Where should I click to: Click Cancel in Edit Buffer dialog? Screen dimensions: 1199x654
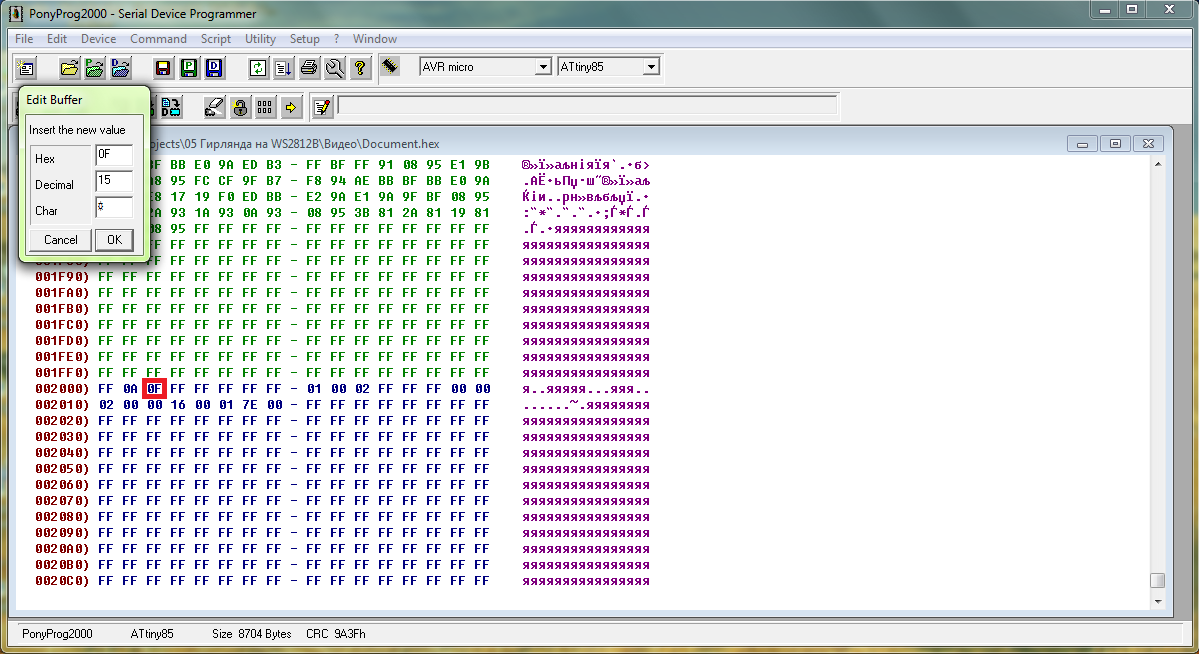click(60, 240)
